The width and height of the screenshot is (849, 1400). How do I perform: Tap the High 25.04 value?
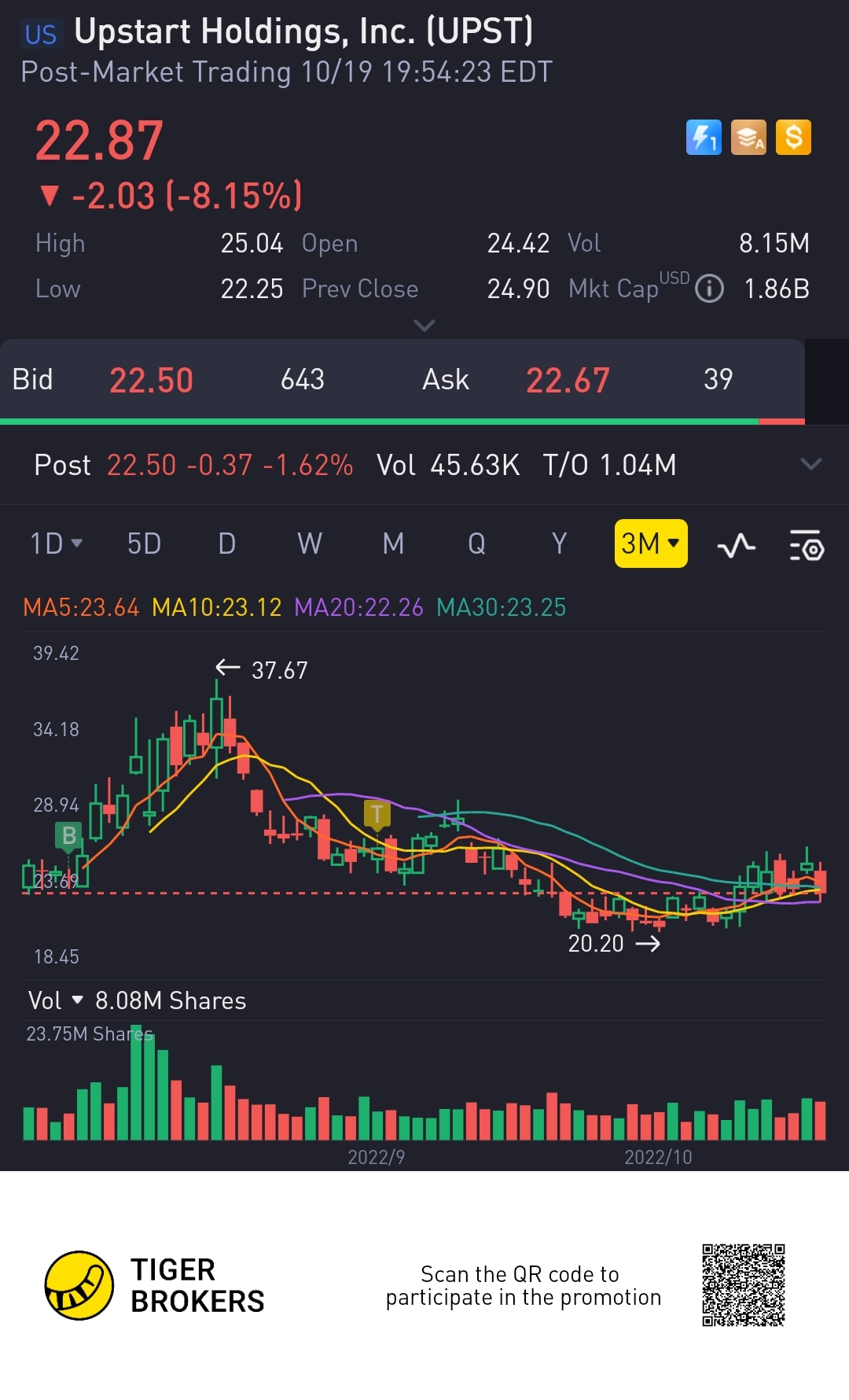click(252, 243)
